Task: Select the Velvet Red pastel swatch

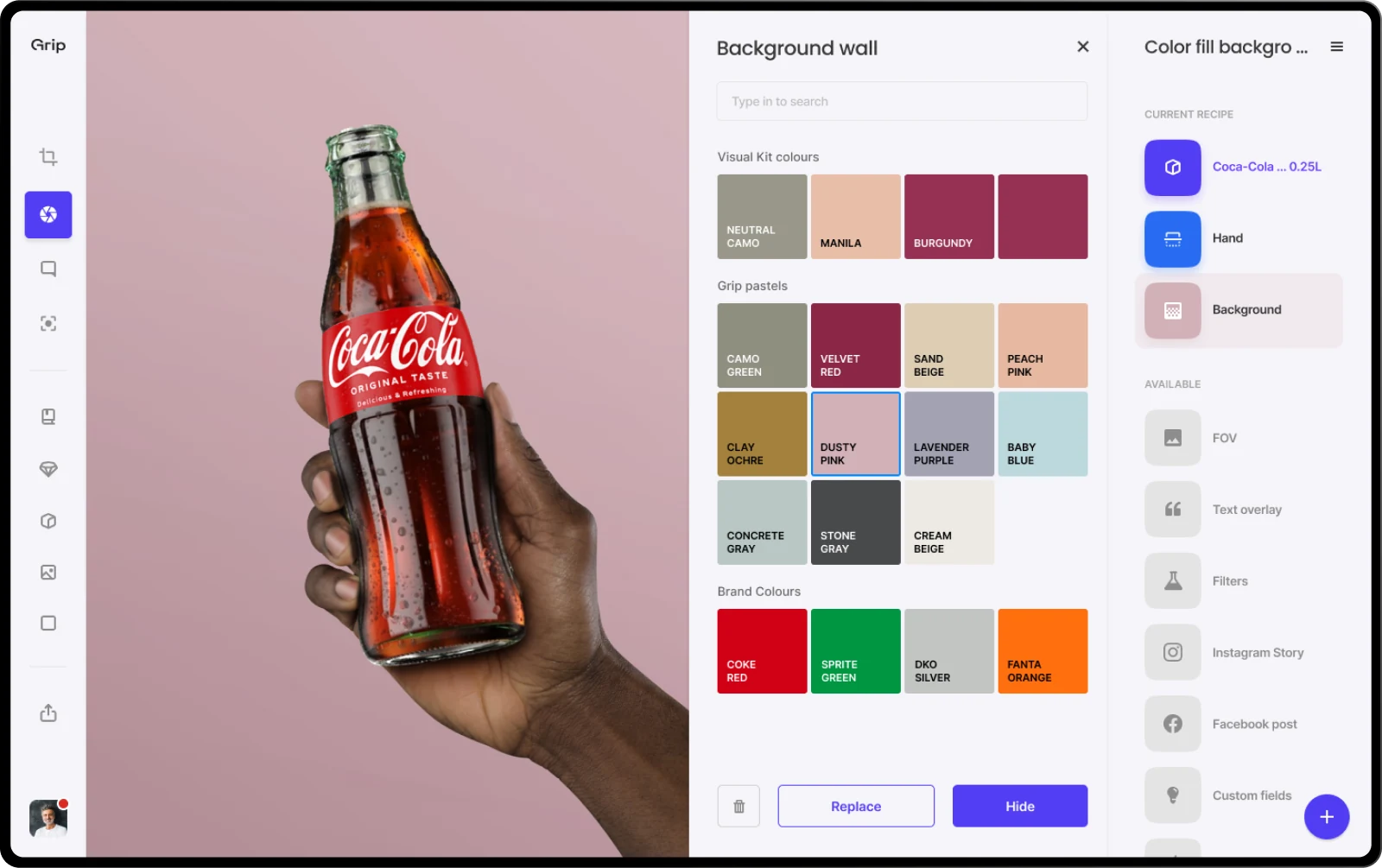Action: click(x=856, y=345)
